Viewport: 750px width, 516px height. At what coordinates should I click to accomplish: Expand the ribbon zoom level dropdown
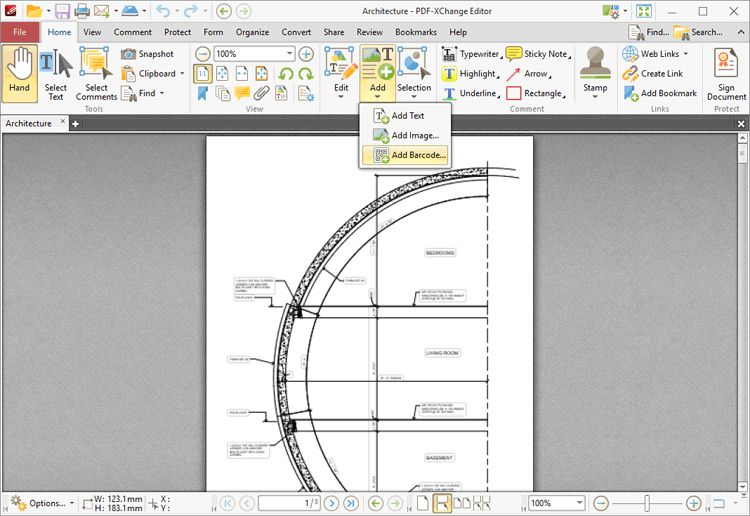click(290, 54)
